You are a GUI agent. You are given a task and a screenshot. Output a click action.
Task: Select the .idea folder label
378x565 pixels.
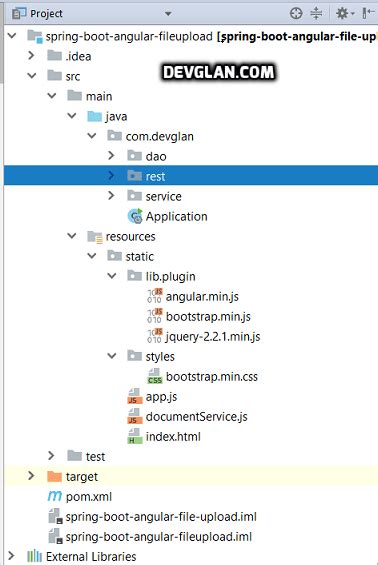tap(78, 57)
